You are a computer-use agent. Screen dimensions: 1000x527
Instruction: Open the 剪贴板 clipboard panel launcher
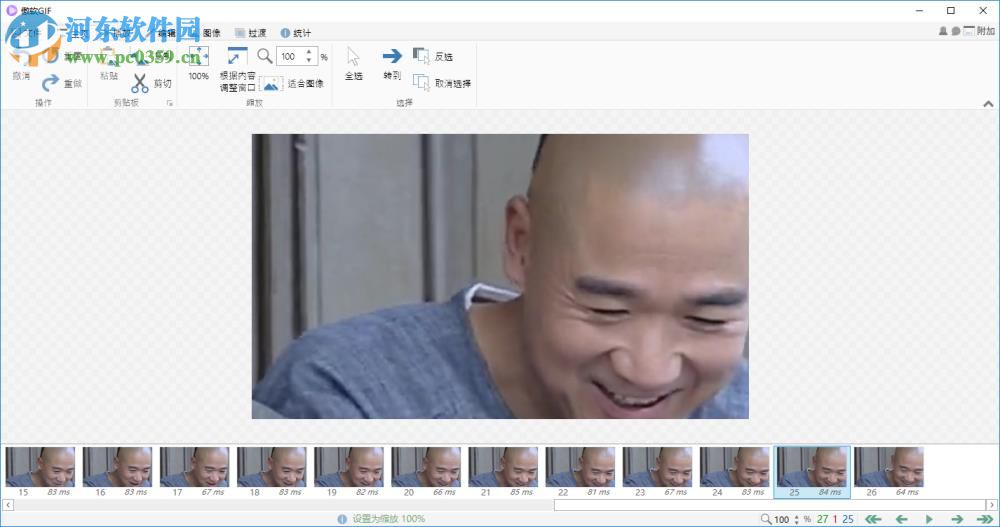170,103
